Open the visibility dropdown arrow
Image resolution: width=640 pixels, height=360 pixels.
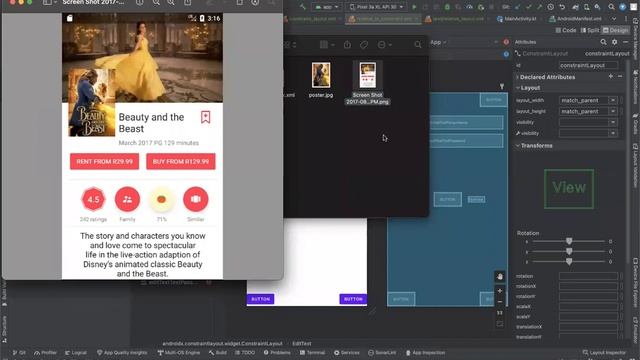pos(613,122)
